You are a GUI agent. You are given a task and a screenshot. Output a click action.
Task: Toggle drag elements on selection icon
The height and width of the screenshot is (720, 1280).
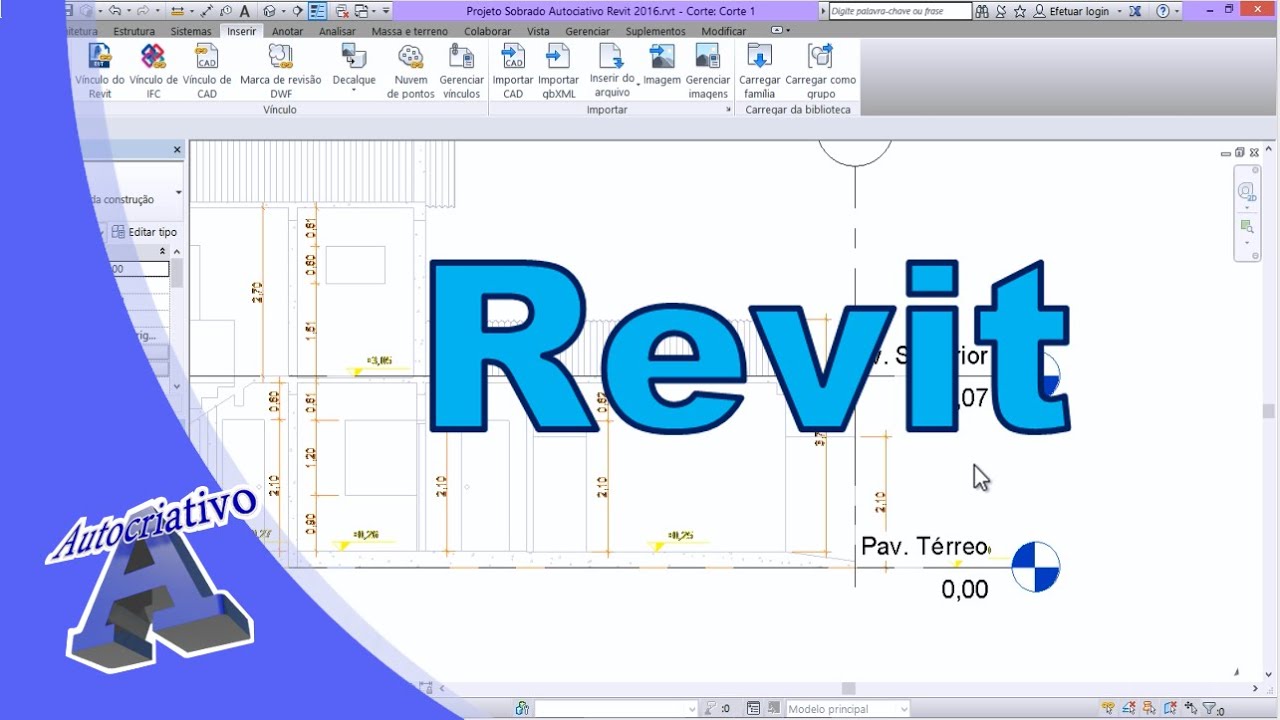1191,708
